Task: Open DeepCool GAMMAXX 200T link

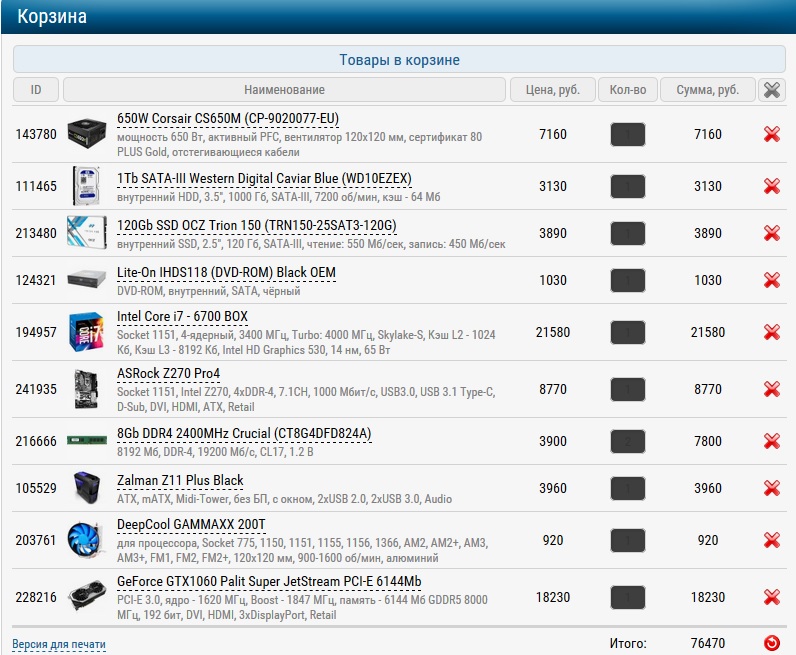Action: coord(191,525)
